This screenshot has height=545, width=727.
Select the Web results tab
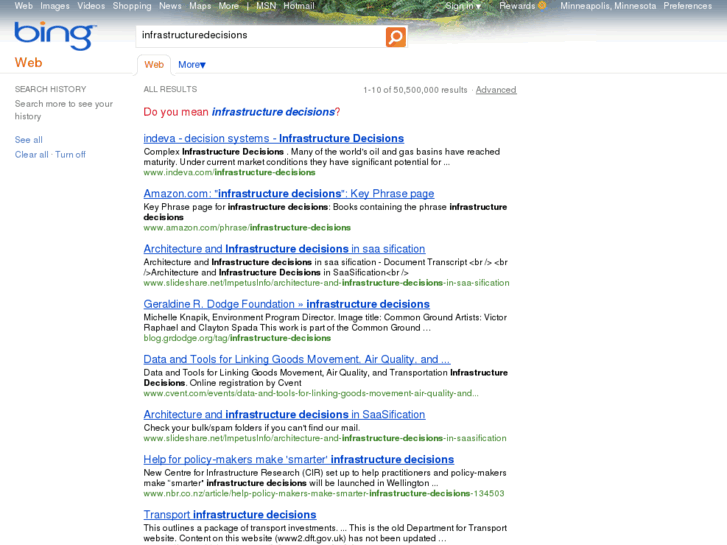154,64
